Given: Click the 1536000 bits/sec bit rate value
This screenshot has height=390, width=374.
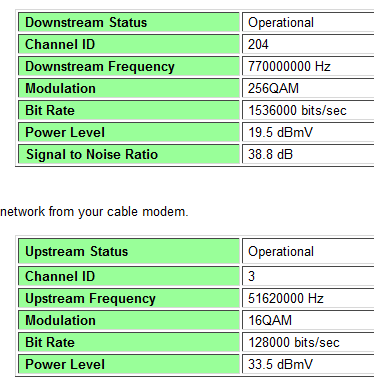Looking at the screenshot, I should 297,110.
